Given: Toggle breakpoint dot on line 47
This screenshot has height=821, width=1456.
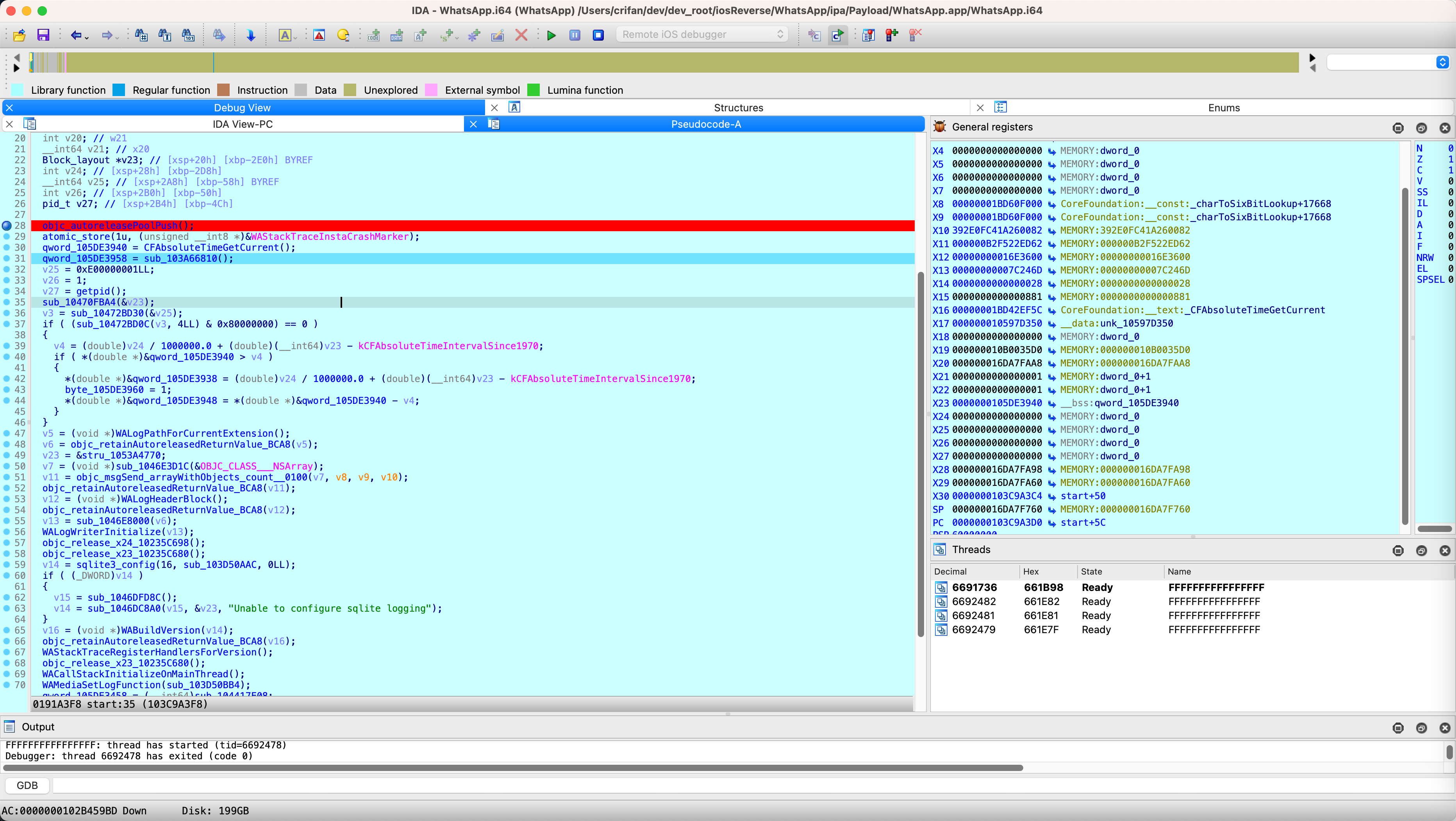Looking at the screenshot, I should coord(7,433).
